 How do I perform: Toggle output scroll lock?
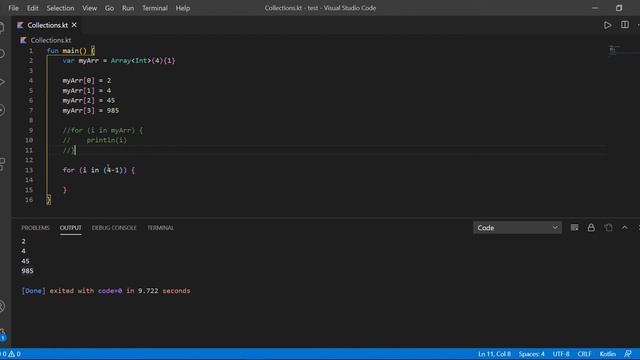coord(591,228)
